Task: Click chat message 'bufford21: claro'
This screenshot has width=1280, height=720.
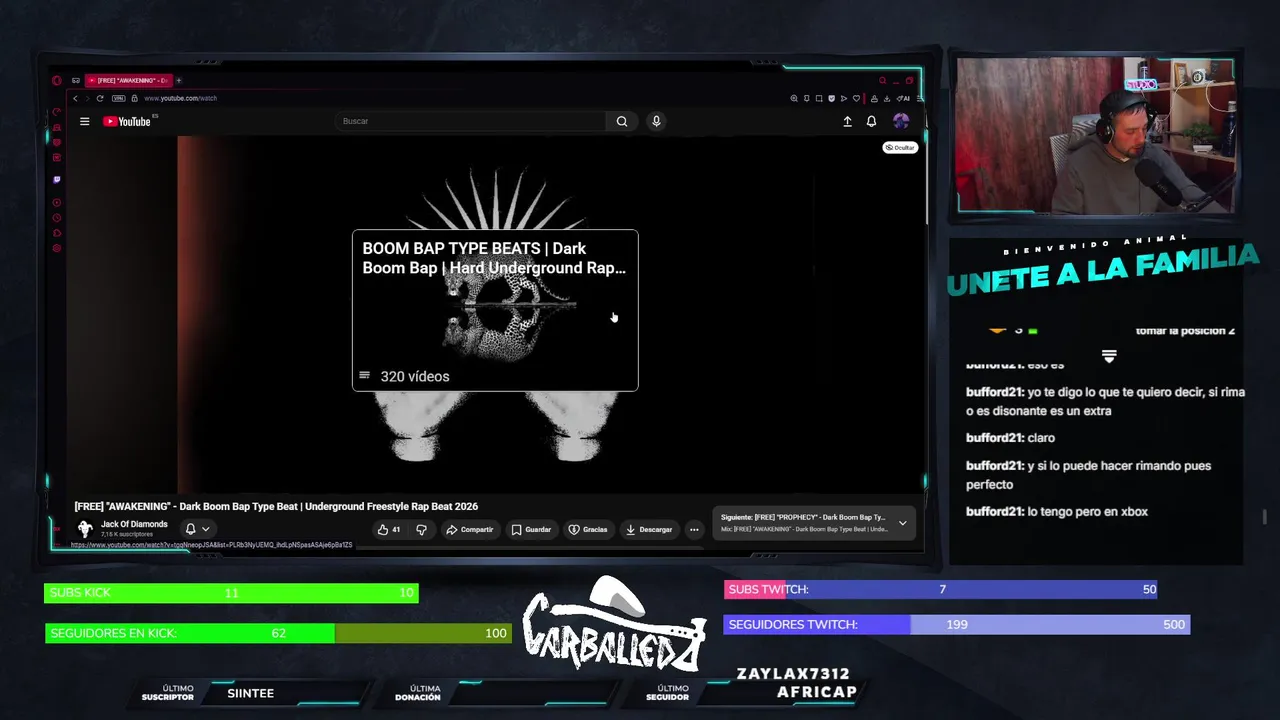Action: pyautogui.click(x=1010, y=438)
